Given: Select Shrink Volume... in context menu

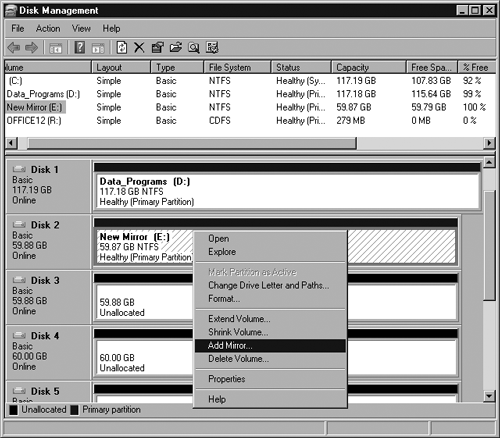Looking at the screenshot, I should [x=270, y=332].
